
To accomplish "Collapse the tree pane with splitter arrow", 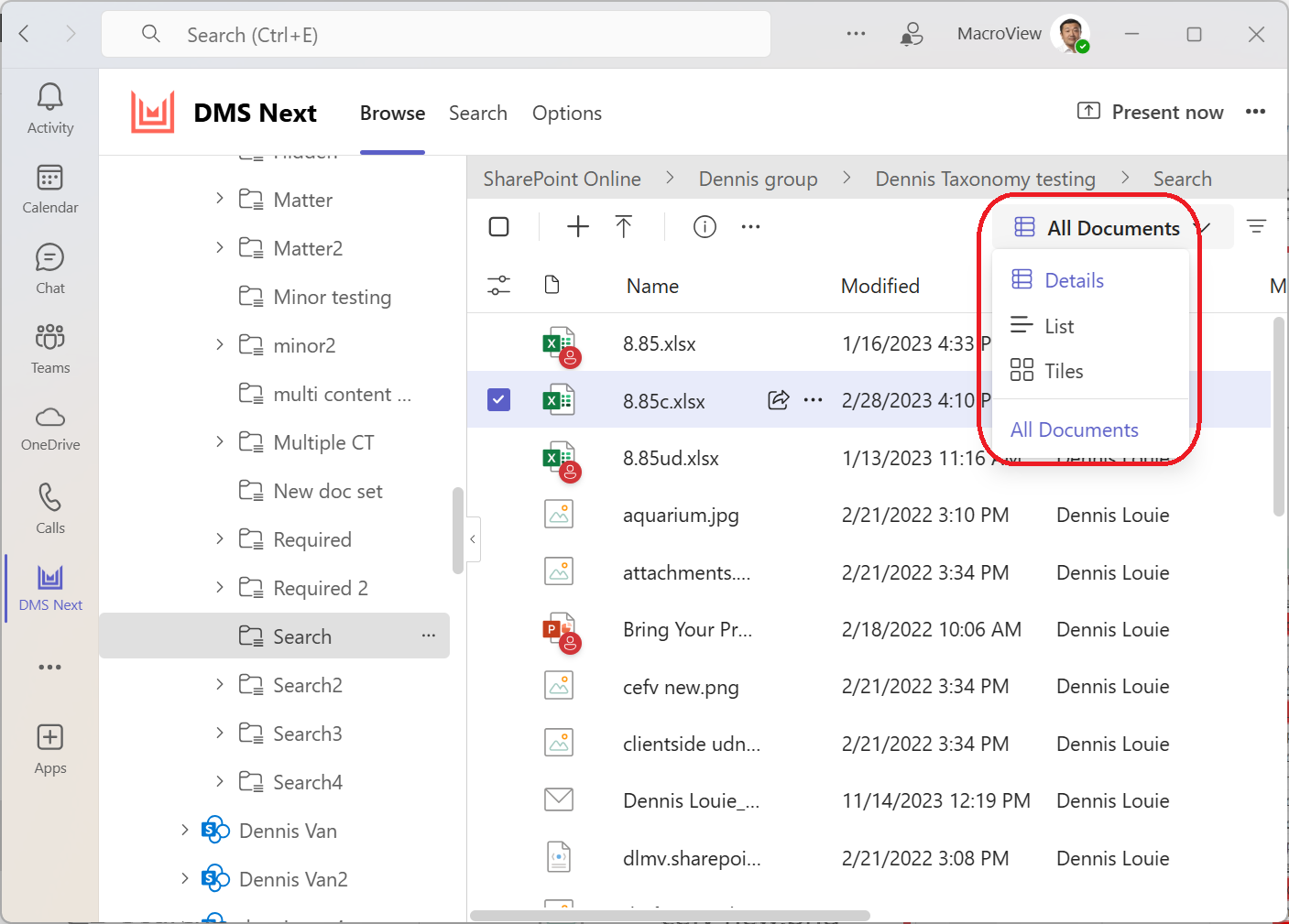I will click(x=473, y=538).
